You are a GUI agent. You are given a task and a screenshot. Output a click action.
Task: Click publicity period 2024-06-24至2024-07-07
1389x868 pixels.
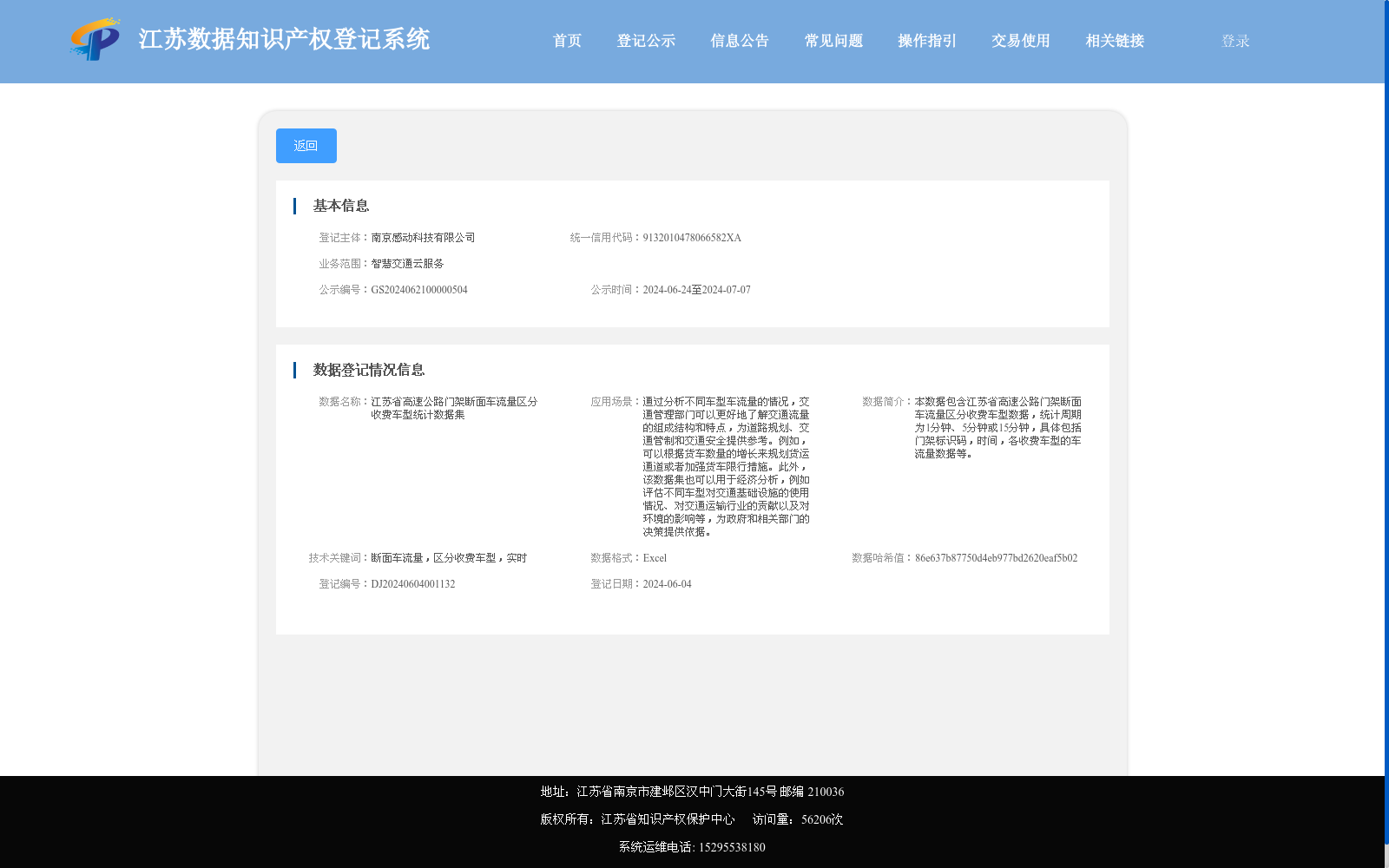point(696,290)
